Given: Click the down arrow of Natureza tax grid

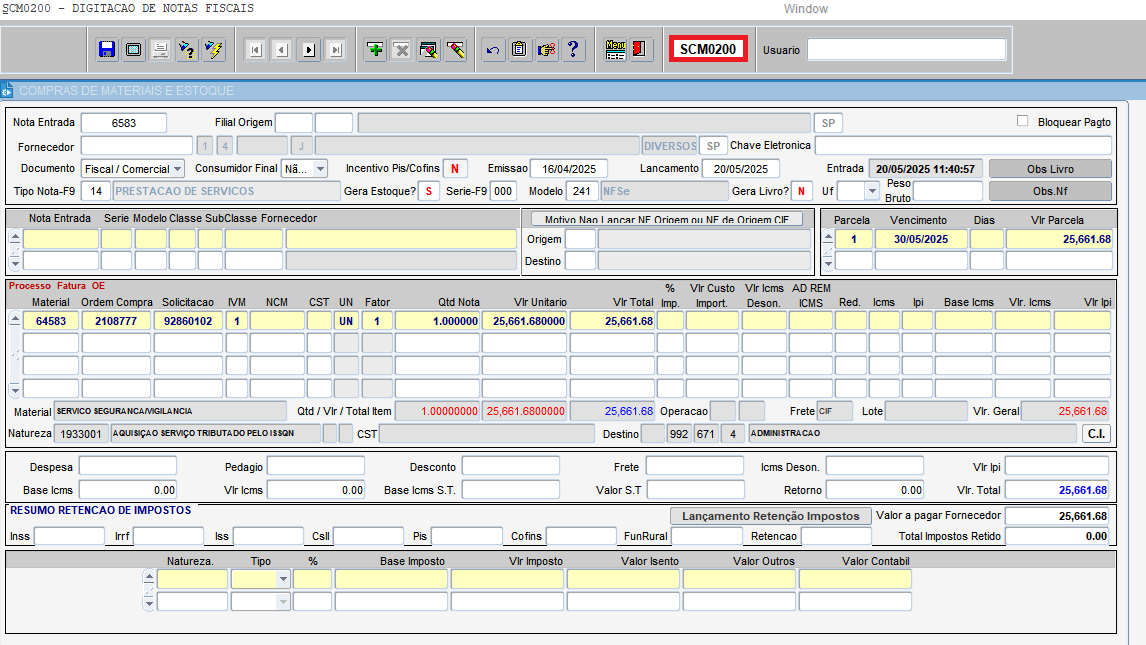Looking at the screenshot, I should point(149,603).
